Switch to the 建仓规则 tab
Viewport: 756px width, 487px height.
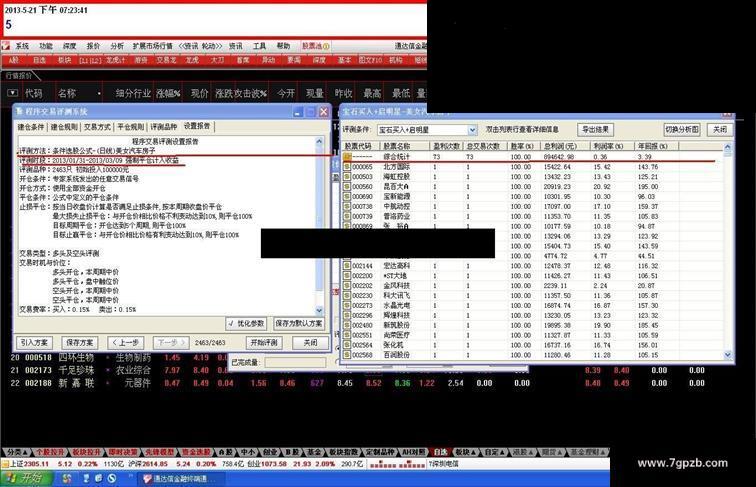tap(64, 127)
